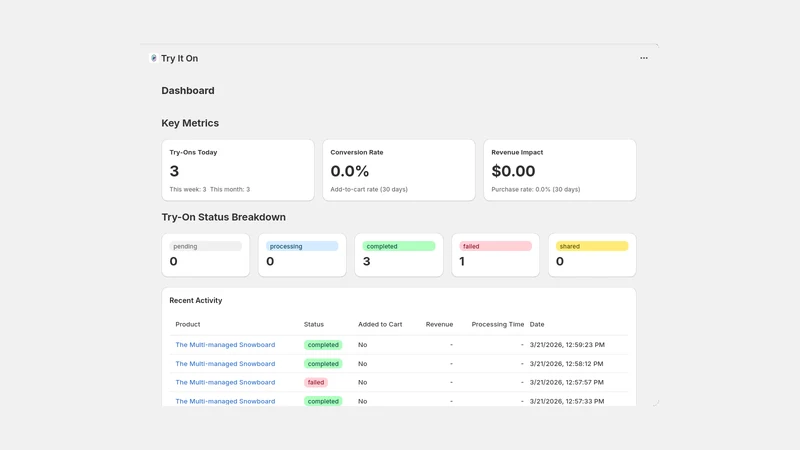Click the Try It On app icon
Image resolution: width=800 pixels, height=450 pixels.
click(154, 58)
